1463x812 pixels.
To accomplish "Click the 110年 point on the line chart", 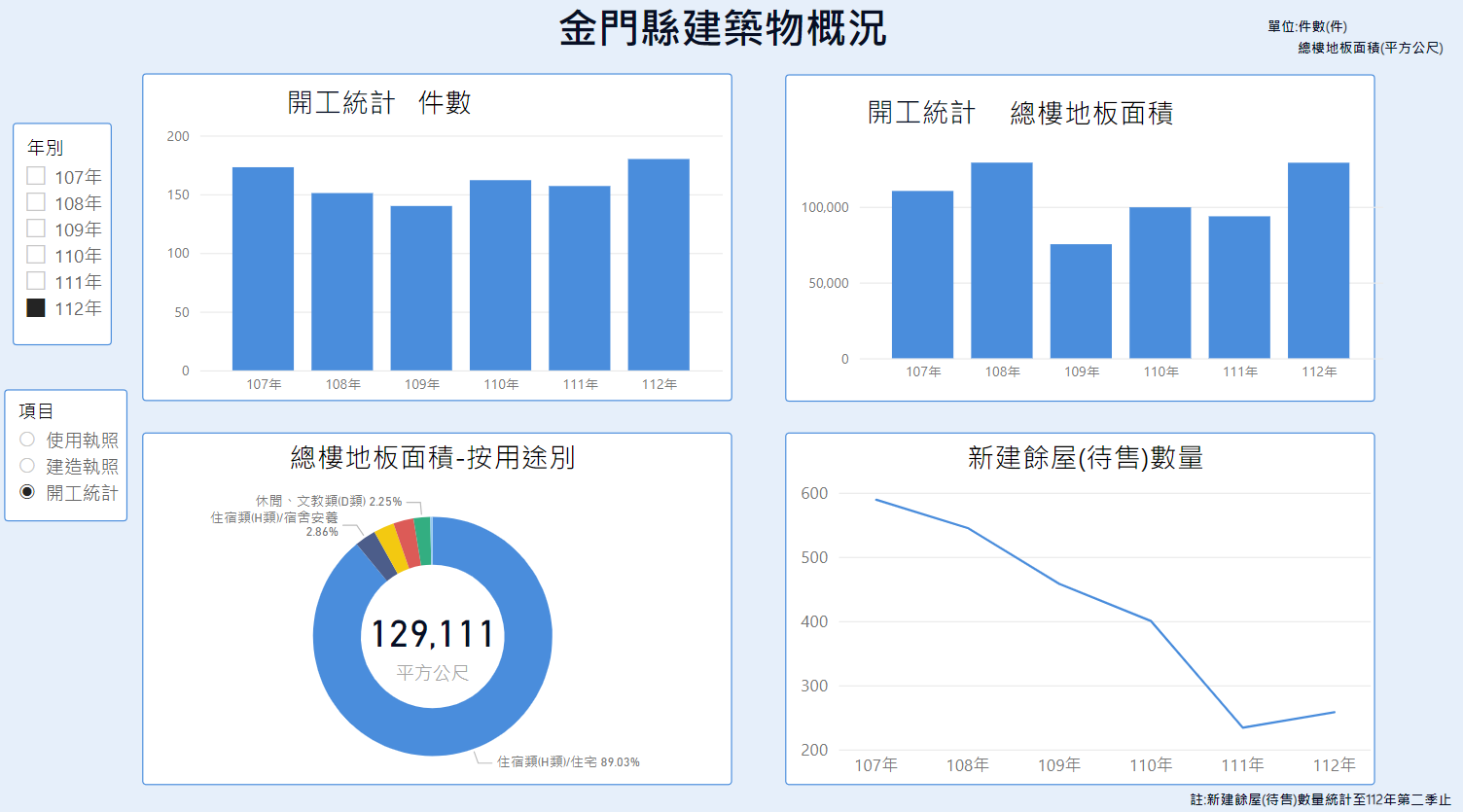I will click(1151, 620).
